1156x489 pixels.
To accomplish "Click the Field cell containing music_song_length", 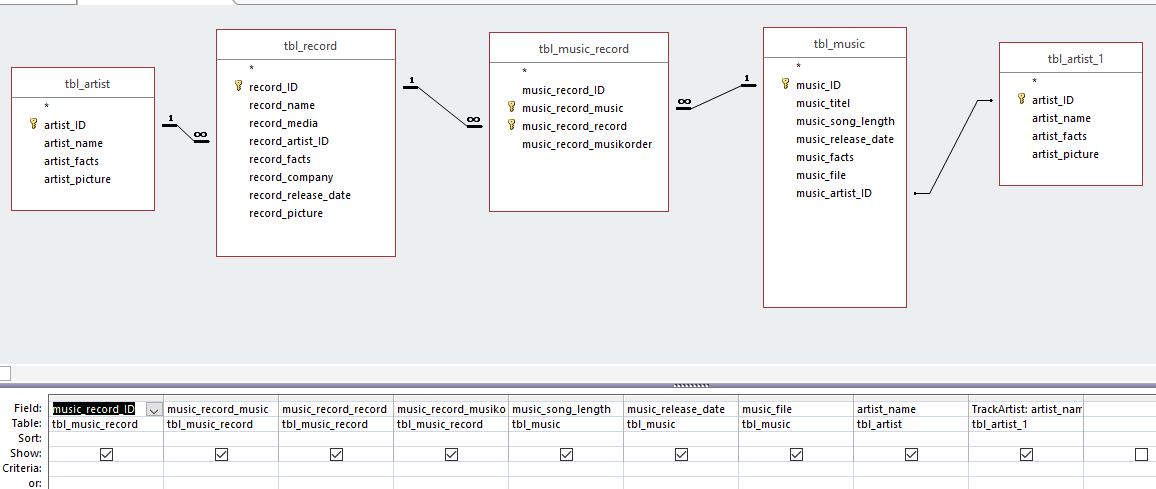I will click(x=566, y=409).
